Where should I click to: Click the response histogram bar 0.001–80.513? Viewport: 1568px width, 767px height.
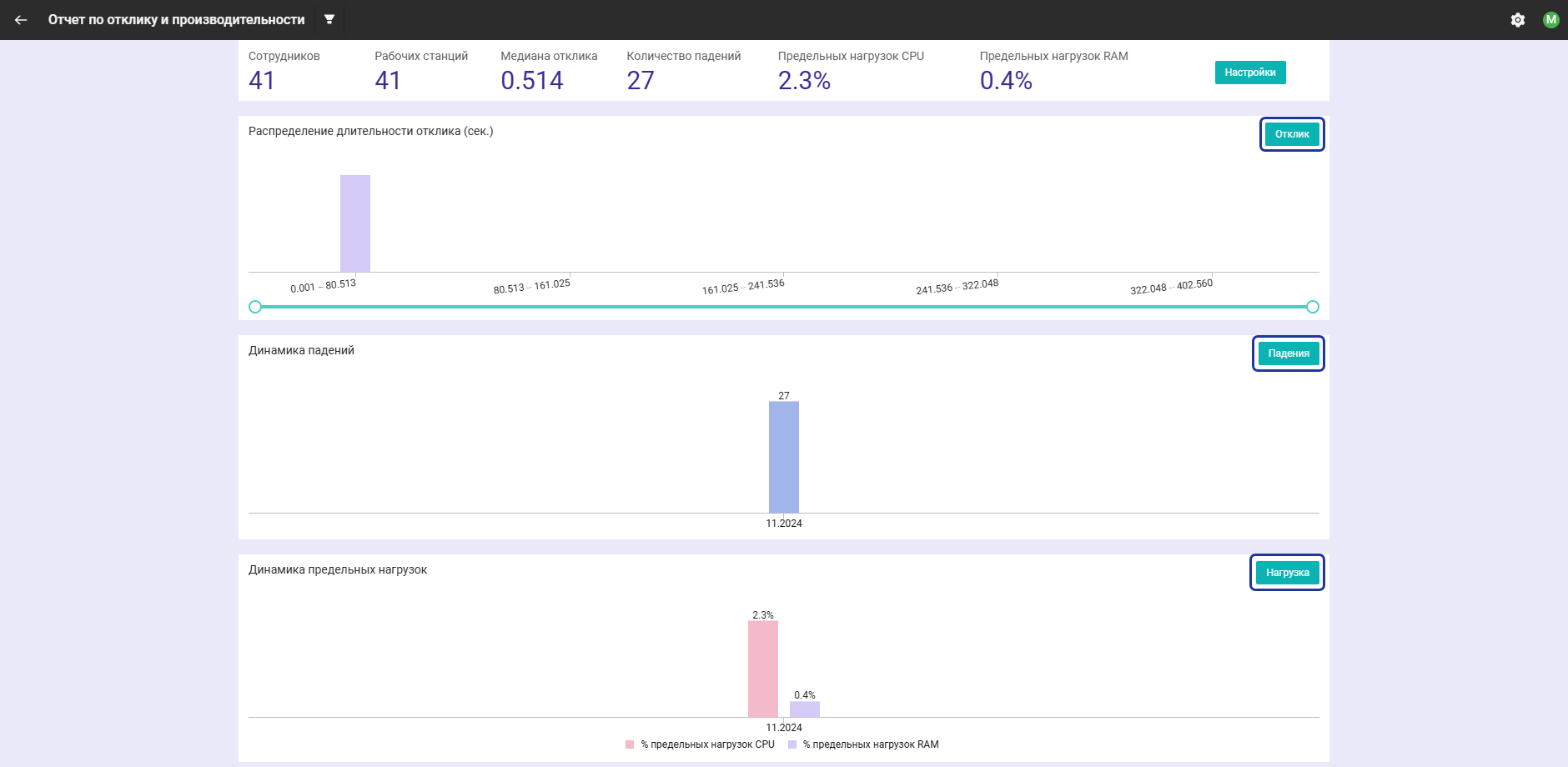pos(355,223)
